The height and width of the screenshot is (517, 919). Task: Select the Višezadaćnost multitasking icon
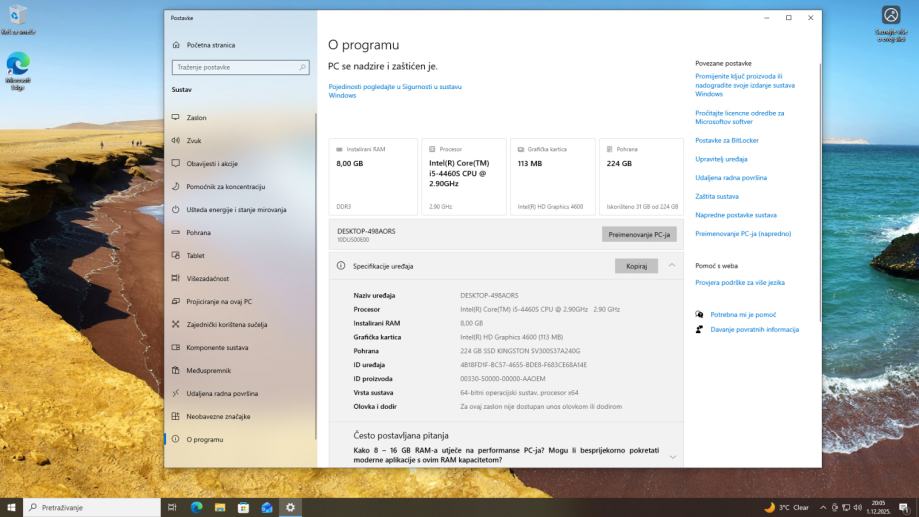click(176, 278)
